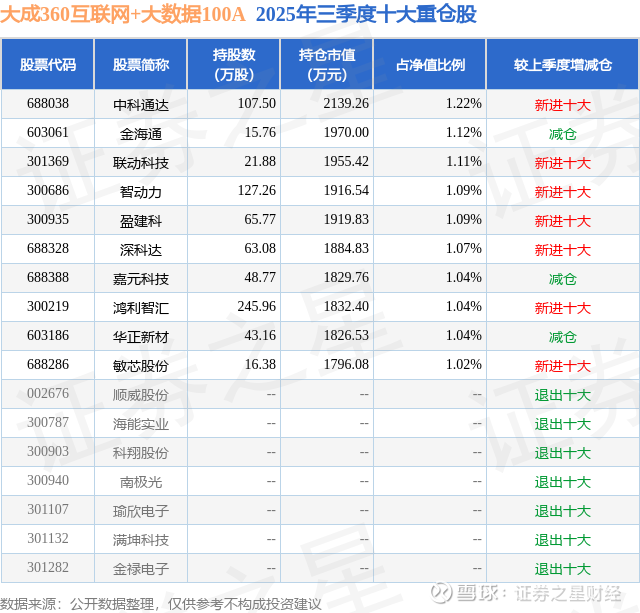The width and height of the screenshot is (640, 613).
Task: Click the 1.07% ratio cell
Action: coord(464,248)
